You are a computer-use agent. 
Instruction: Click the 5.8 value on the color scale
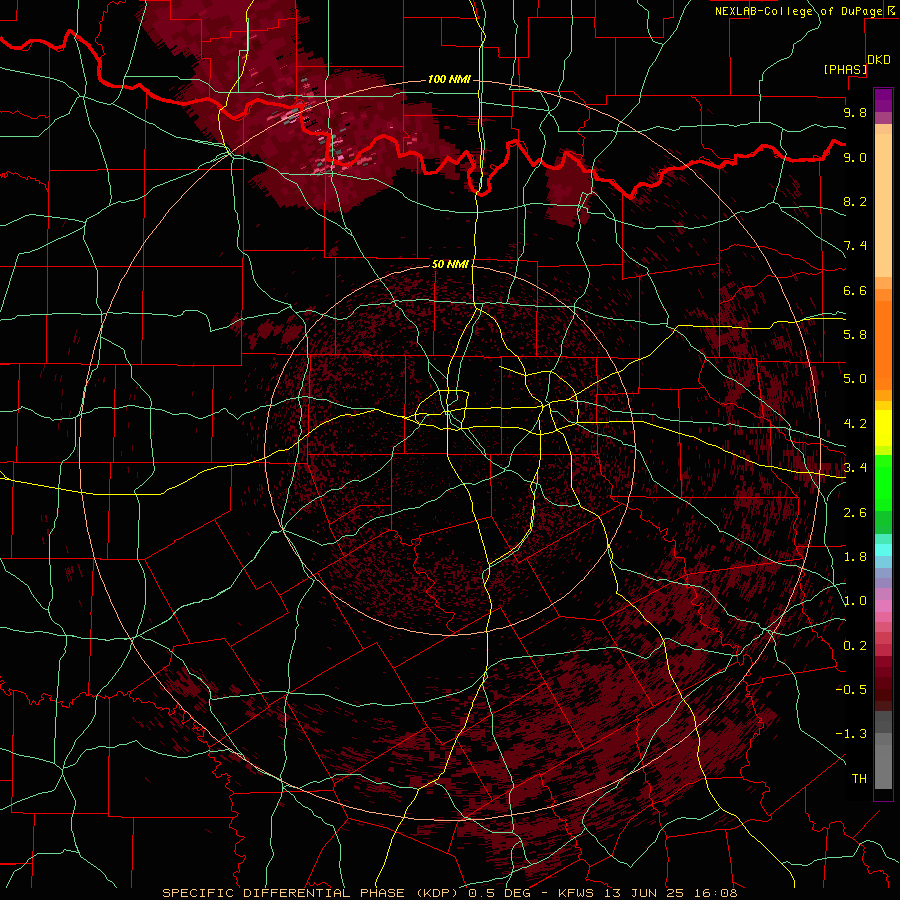coord(855,335)
